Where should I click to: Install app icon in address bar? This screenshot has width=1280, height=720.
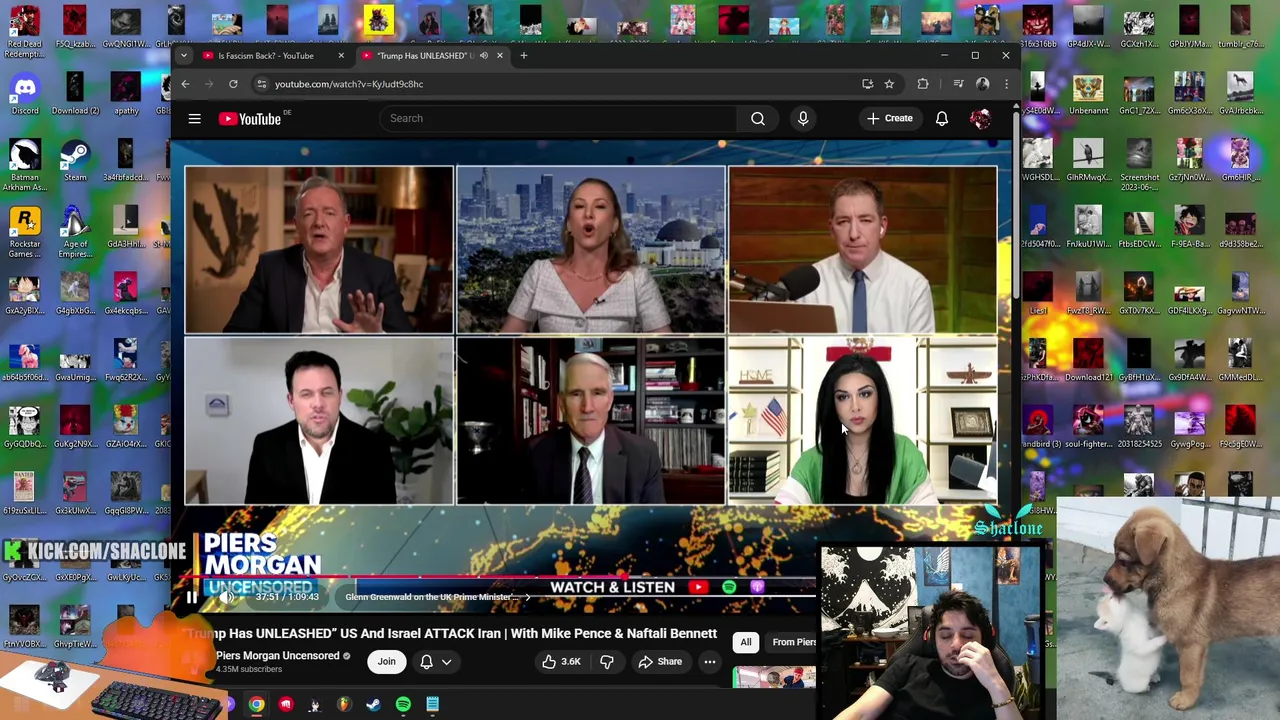point(867,84)
